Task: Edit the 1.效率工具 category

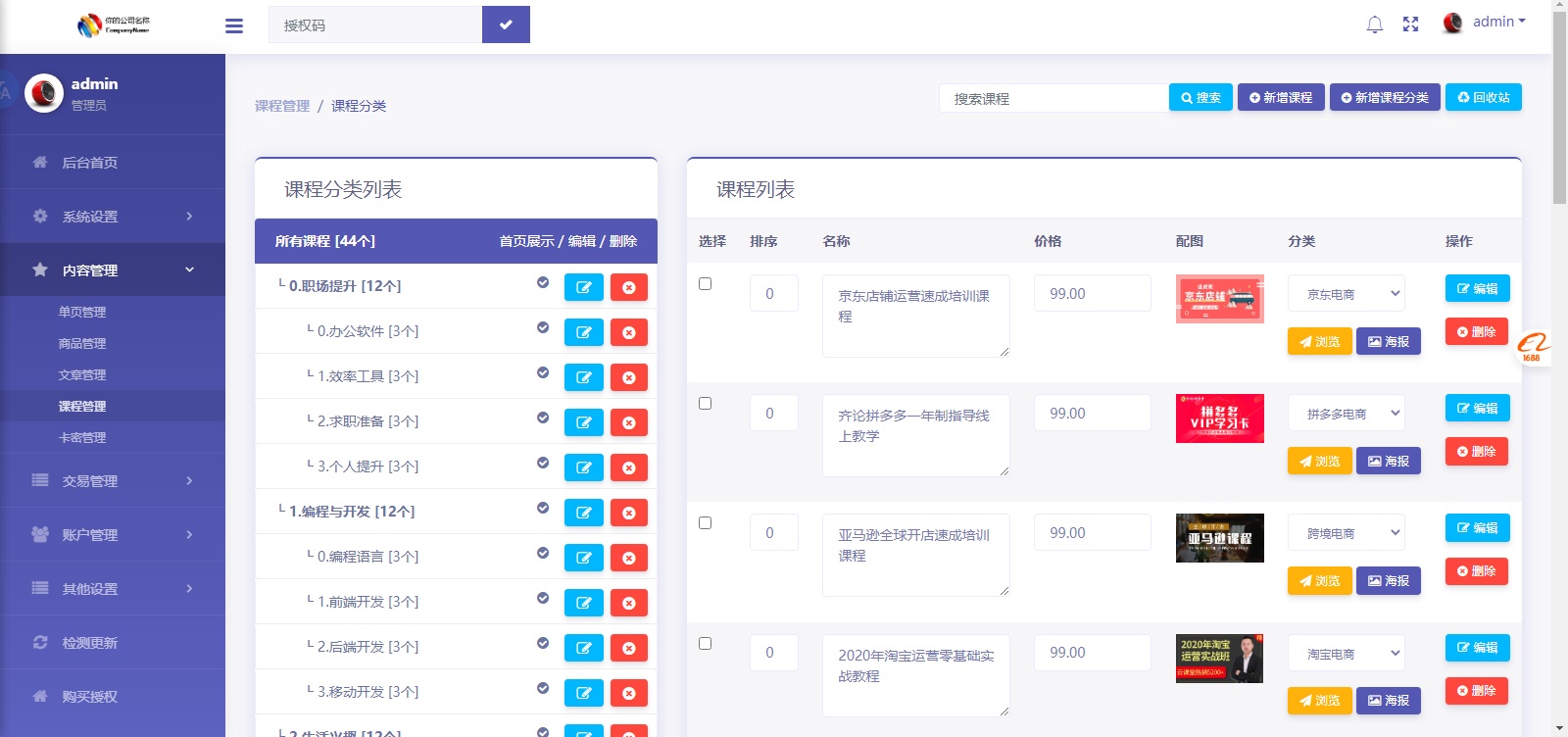Action: click(584, 377)
